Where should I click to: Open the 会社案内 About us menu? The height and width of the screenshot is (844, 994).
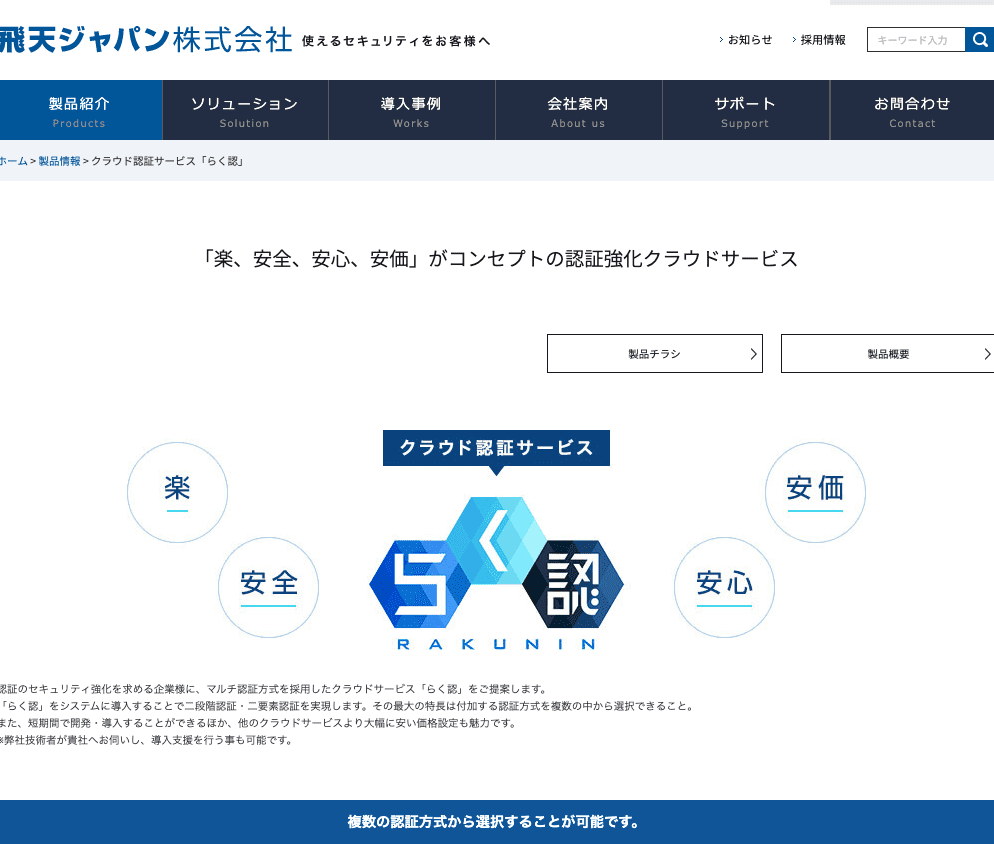tap(579, 110)
